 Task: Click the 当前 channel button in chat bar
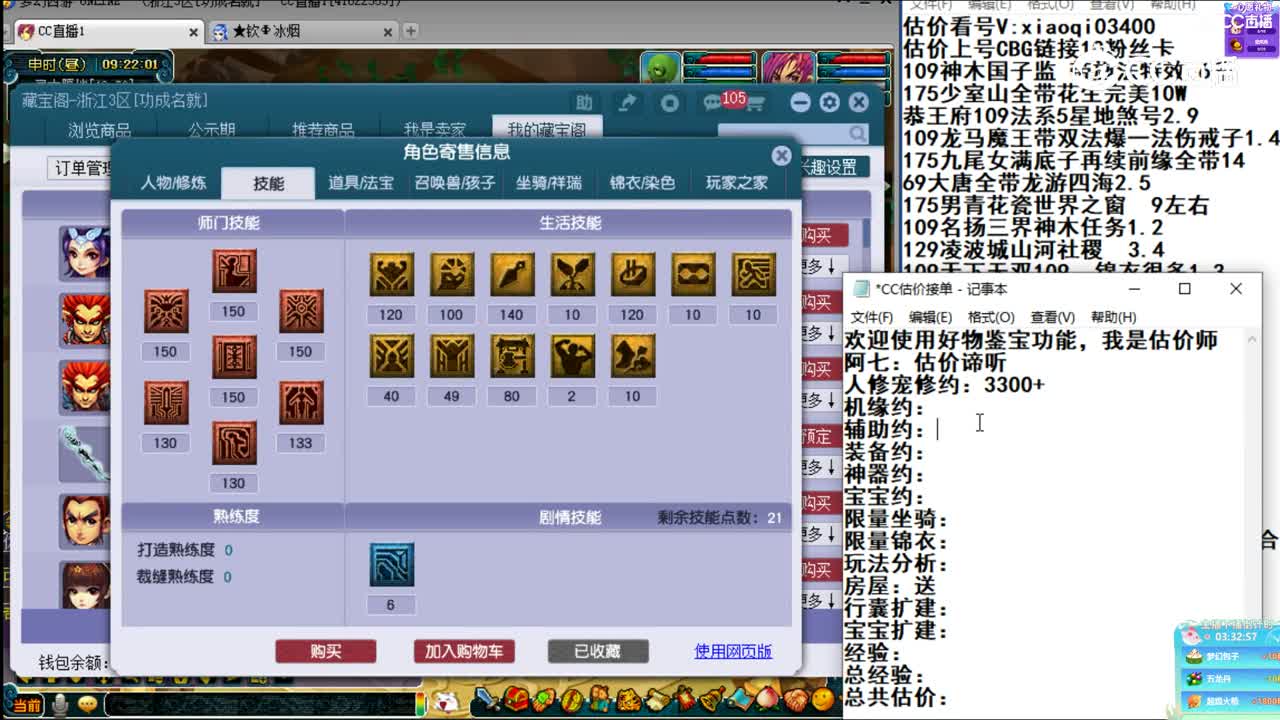click(26, 706)
